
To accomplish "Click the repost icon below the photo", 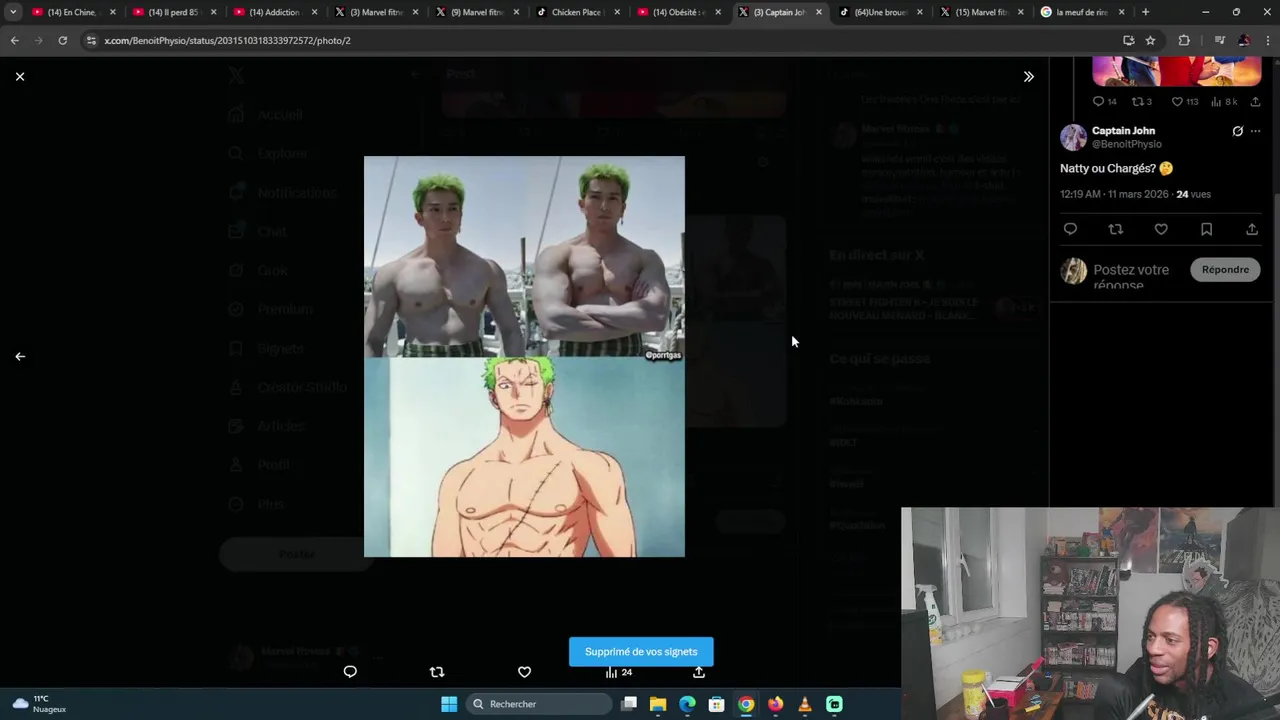I will pyautogui.click(x=437, y=672).
